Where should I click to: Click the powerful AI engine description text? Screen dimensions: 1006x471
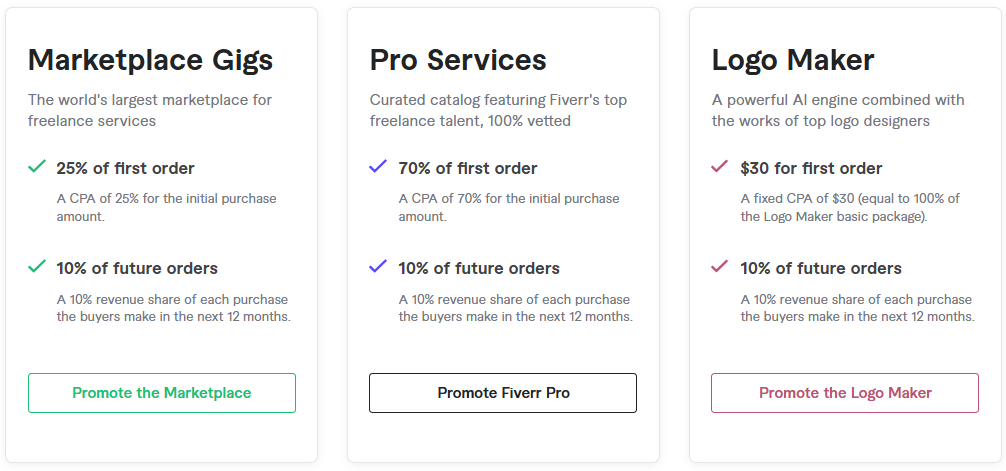[x=838, y=110]
